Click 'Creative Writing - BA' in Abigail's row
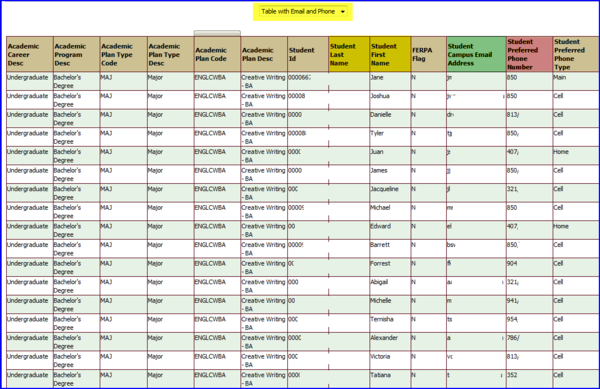Viewport: 600px width, 389px height. [263, 286]
